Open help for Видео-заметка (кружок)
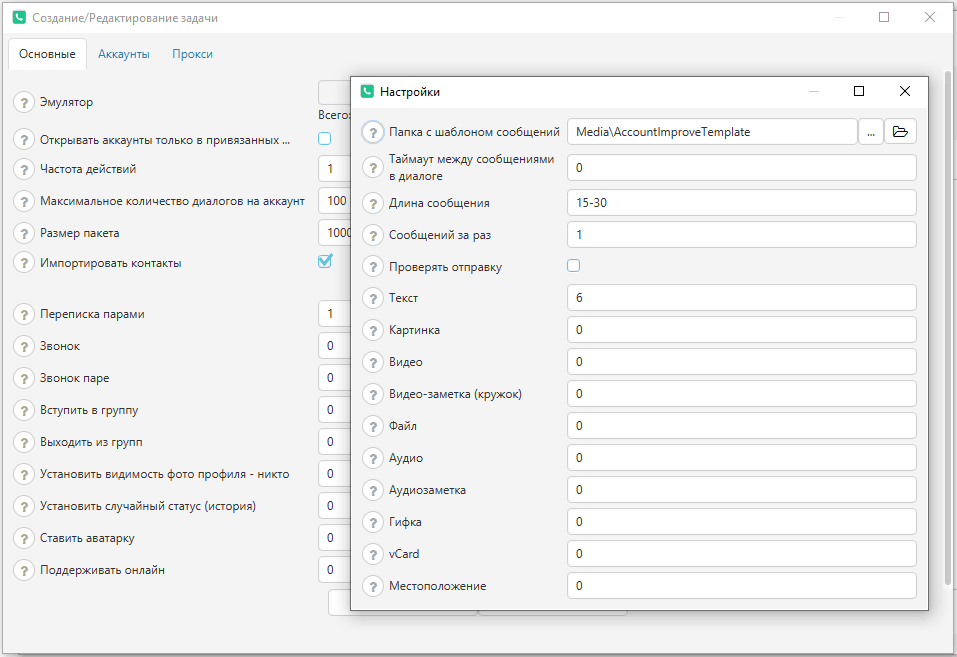Screen dimensions: 957x657 [x=373, y=394]
